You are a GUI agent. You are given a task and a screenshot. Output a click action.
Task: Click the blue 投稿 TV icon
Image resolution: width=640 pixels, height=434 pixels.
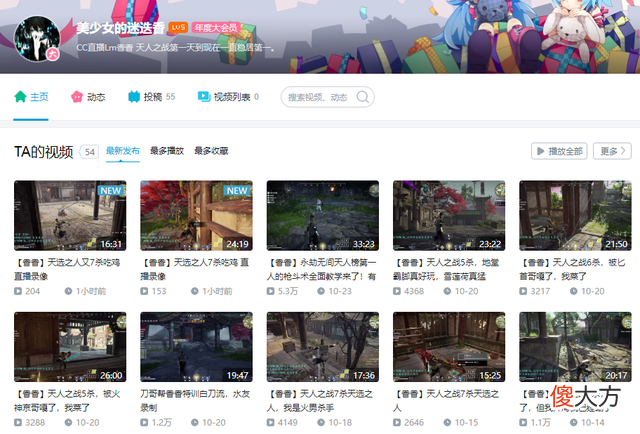(134, 97)
